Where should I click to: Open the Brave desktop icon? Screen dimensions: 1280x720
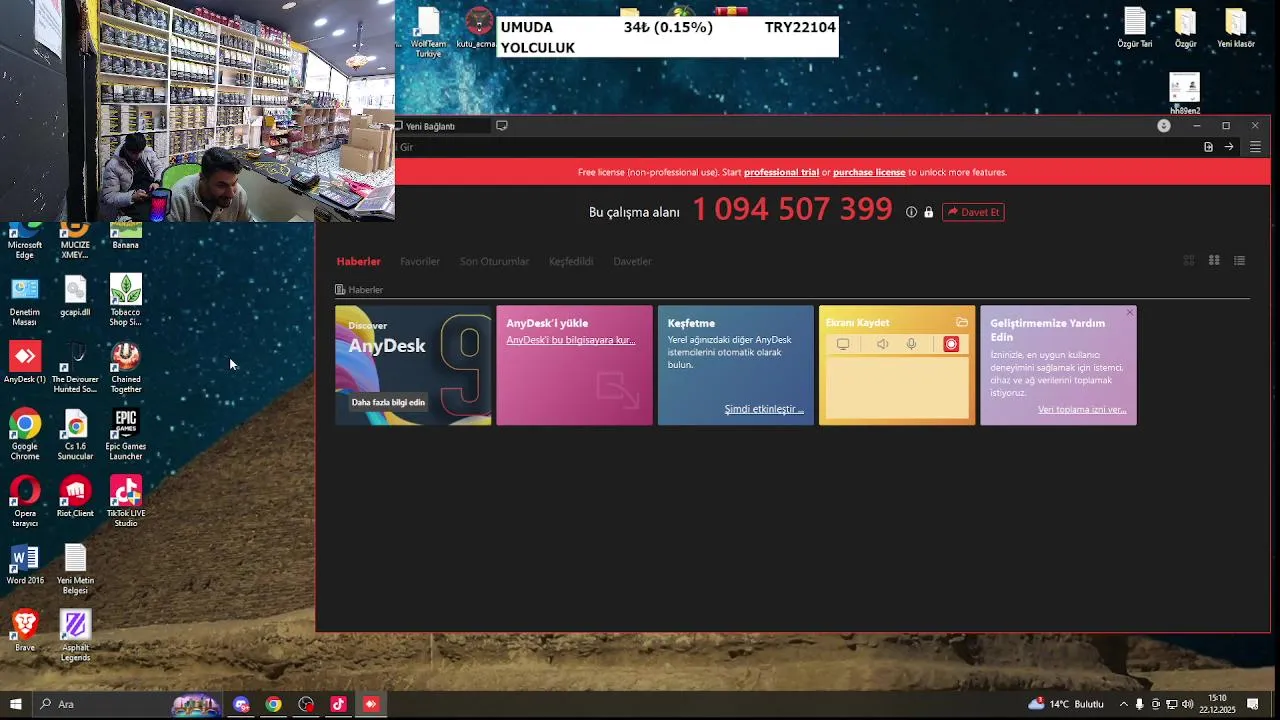[25, 631]
